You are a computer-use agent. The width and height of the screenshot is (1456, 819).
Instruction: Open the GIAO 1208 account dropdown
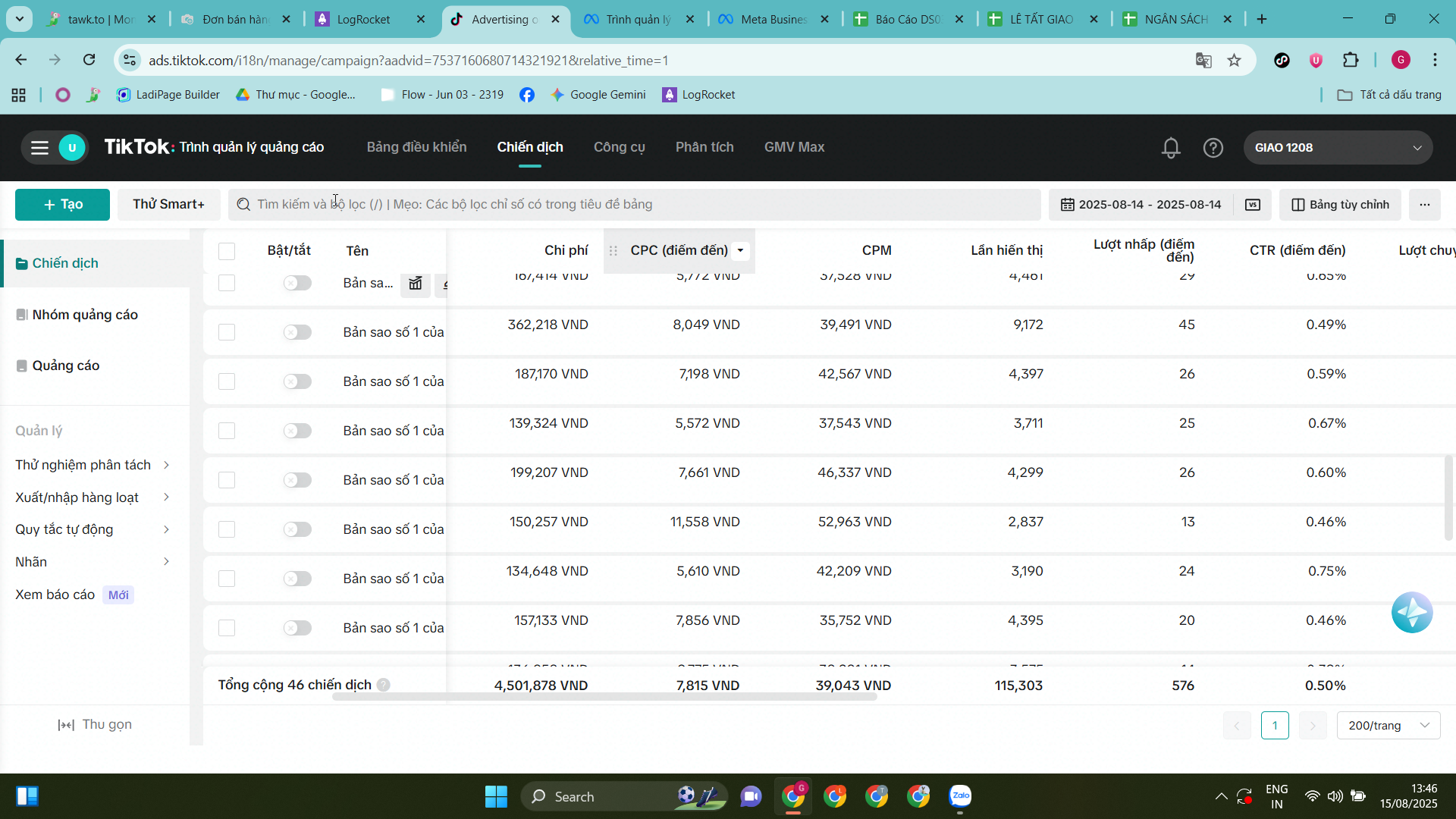(1338, 148)
